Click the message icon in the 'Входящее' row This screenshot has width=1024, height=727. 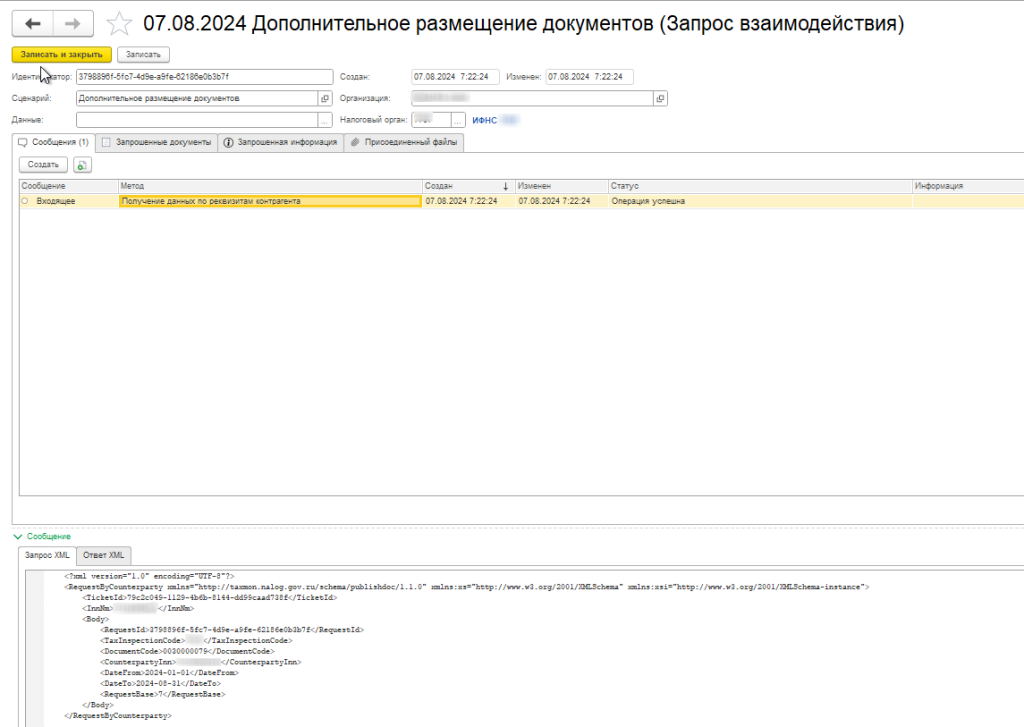pos(25,201)
